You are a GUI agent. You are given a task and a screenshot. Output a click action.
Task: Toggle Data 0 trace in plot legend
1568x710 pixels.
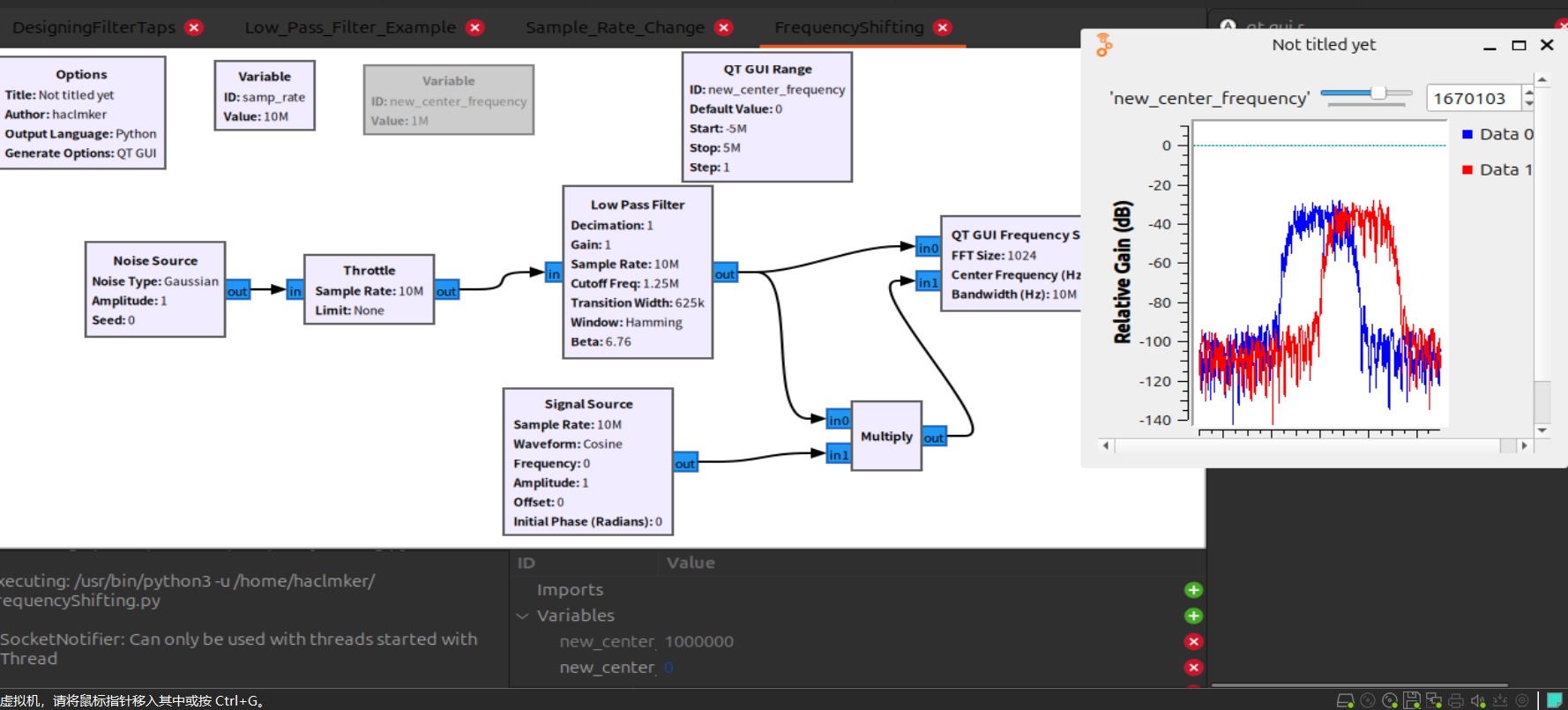(1497, 134)
